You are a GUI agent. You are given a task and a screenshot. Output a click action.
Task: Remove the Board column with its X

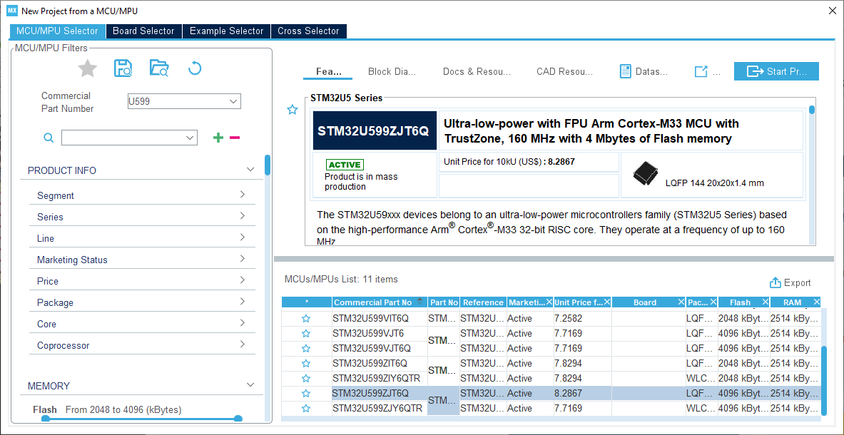[681, 302]
